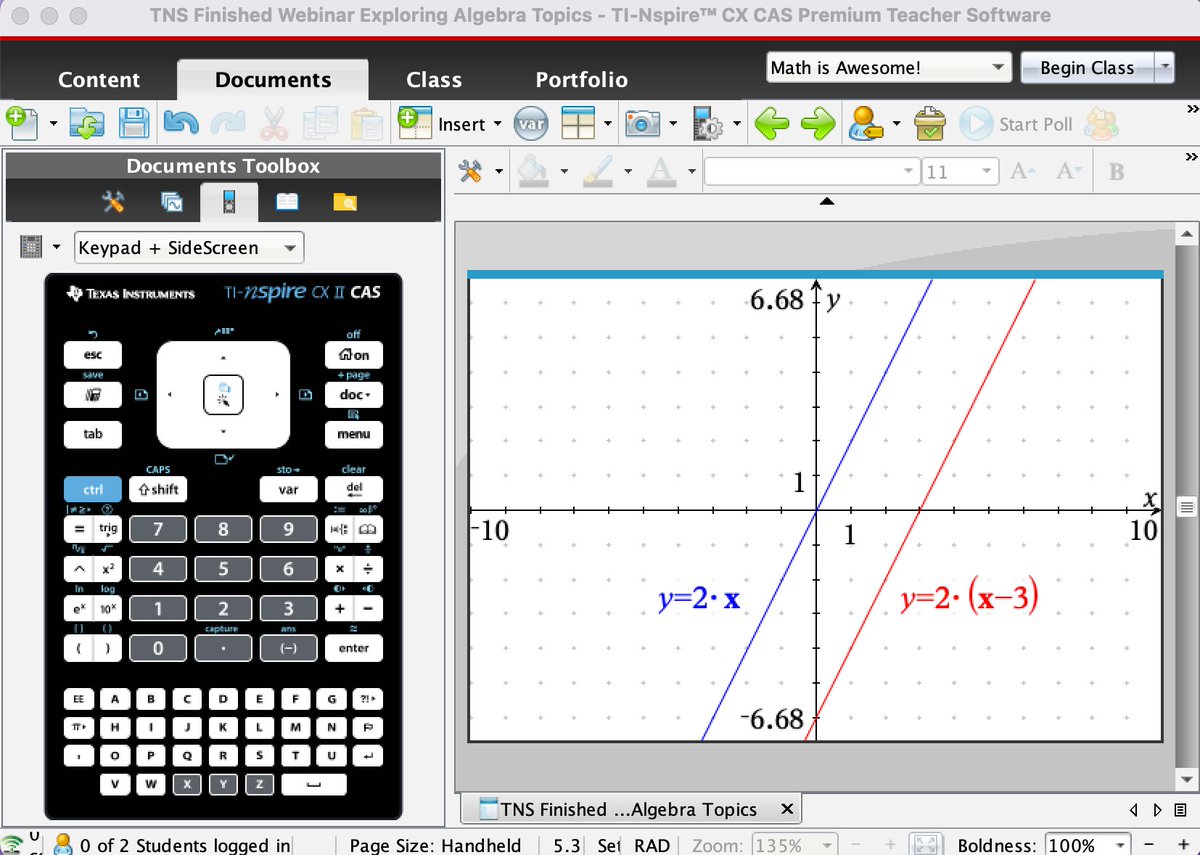Select TI-SmartView handheld icon in toolbox
Viewport: 1200px width, 855px height.
(229, 202)
